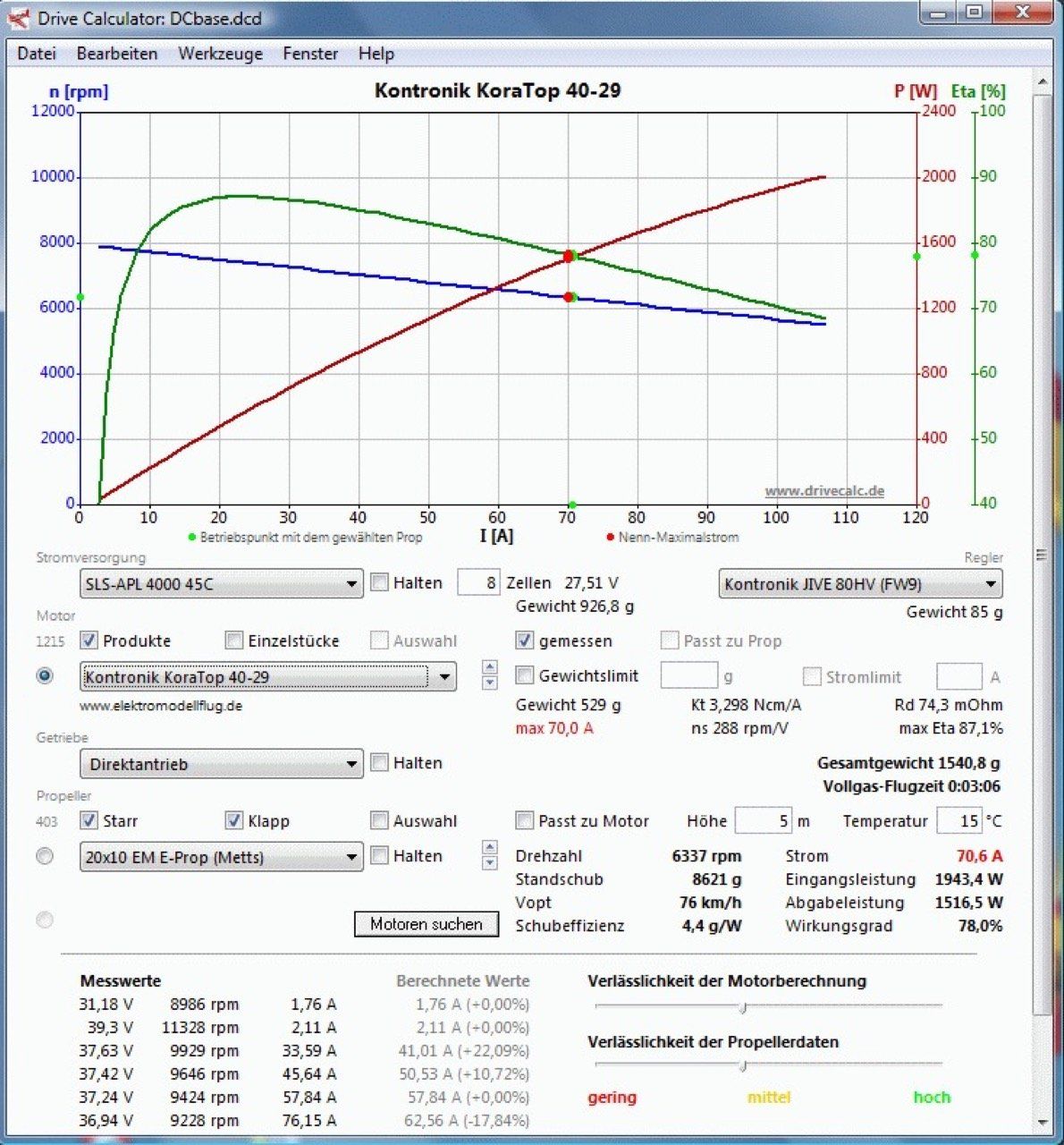The width and height of the screenshot is (1064, 1145).
Task: Click the Gesamtgewicht 1540,8 g text
Action: 908,763
